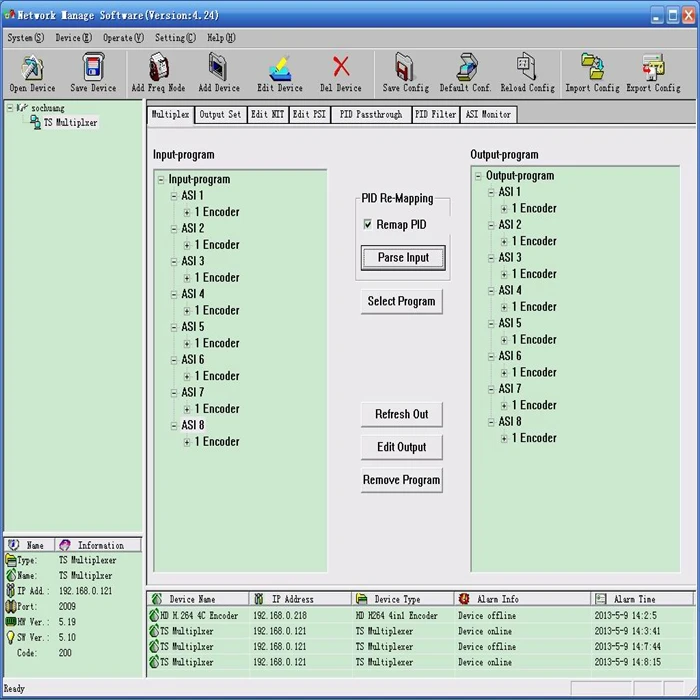
Task: Click the HD H264 4in1 Encoder cell
Action: coord(396,616)
